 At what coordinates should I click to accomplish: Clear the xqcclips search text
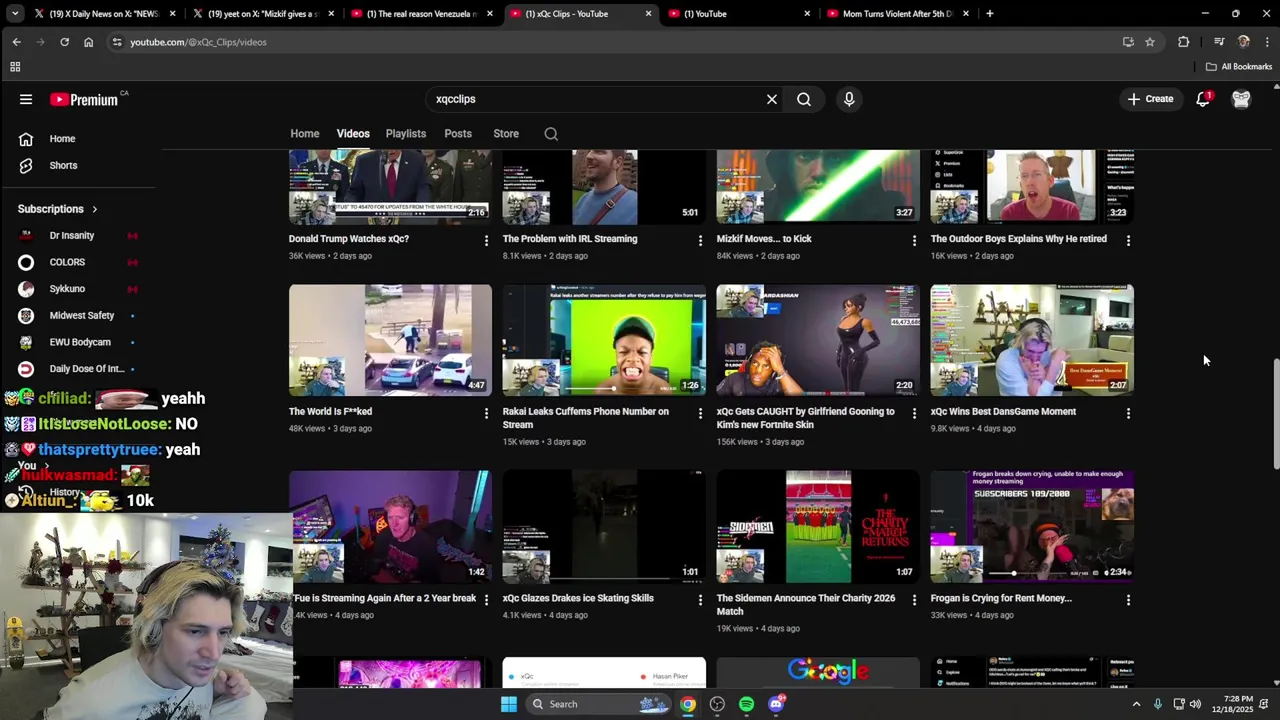pos(772,99)
